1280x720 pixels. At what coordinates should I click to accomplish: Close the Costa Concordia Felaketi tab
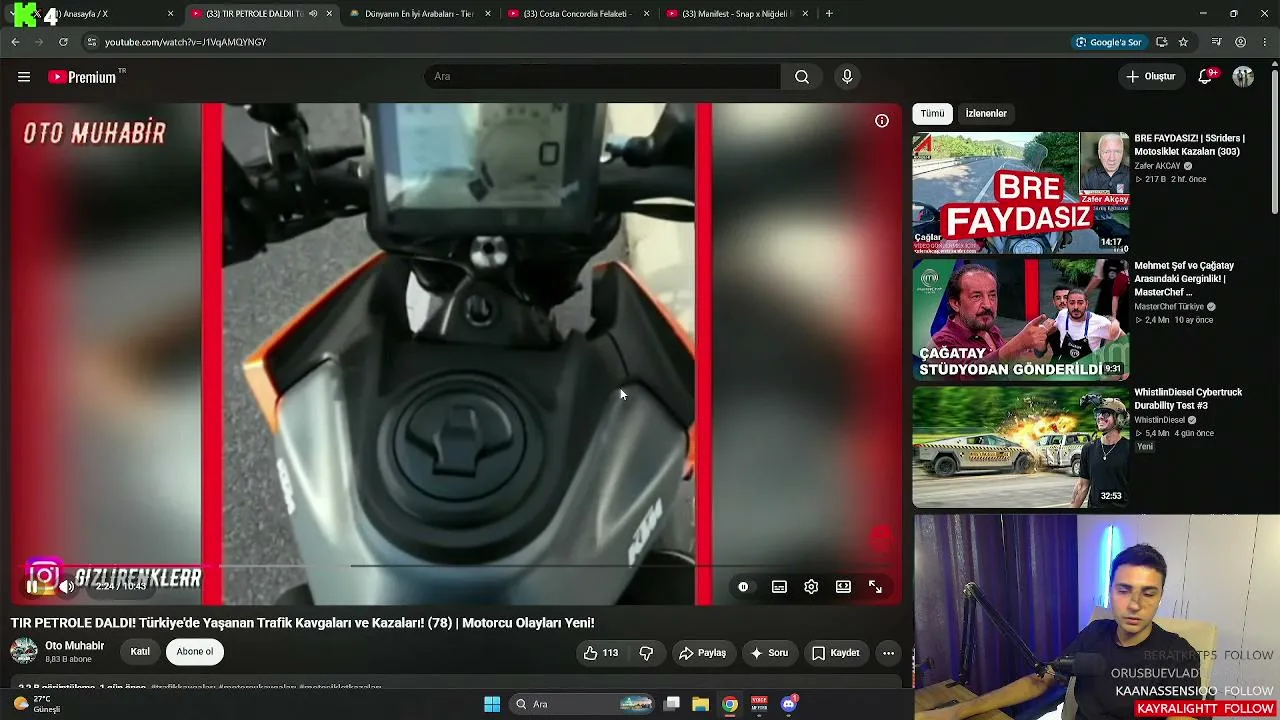tap(646, 14)
